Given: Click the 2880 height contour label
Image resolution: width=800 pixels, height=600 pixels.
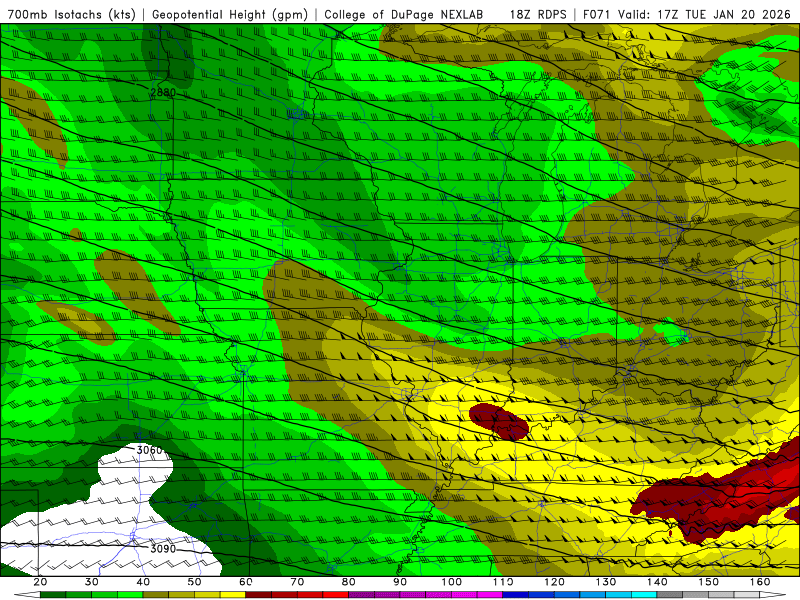Looking at the screenshot, I should (163, 92).
